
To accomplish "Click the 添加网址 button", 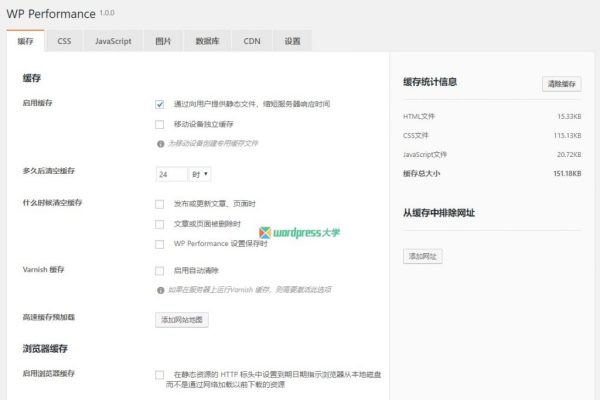I will (x=423, y=256).
